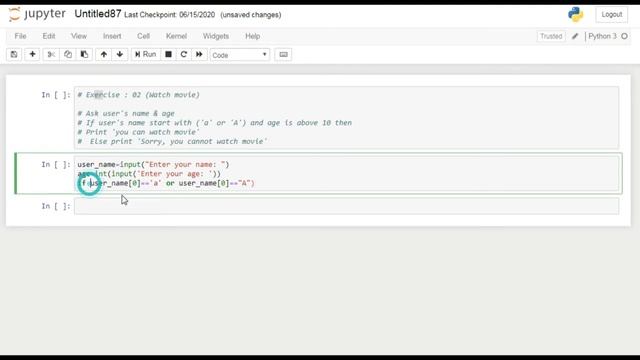Click the Logout button

tap(611, 14)
